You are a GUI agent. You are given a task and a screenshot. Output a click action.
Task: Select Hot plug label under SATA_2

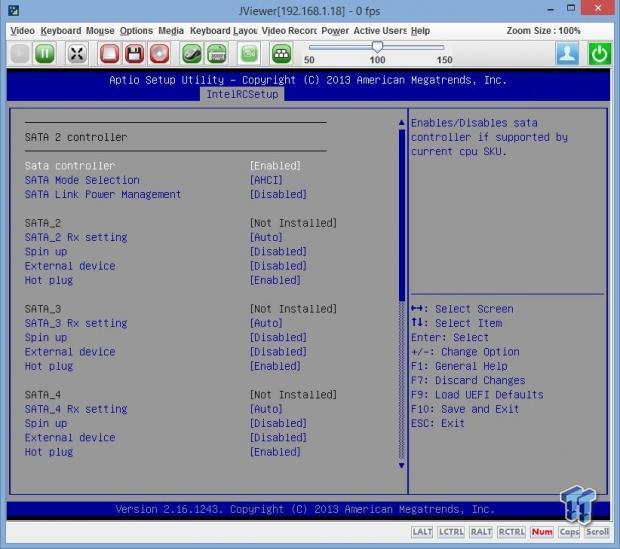[49, 280]
